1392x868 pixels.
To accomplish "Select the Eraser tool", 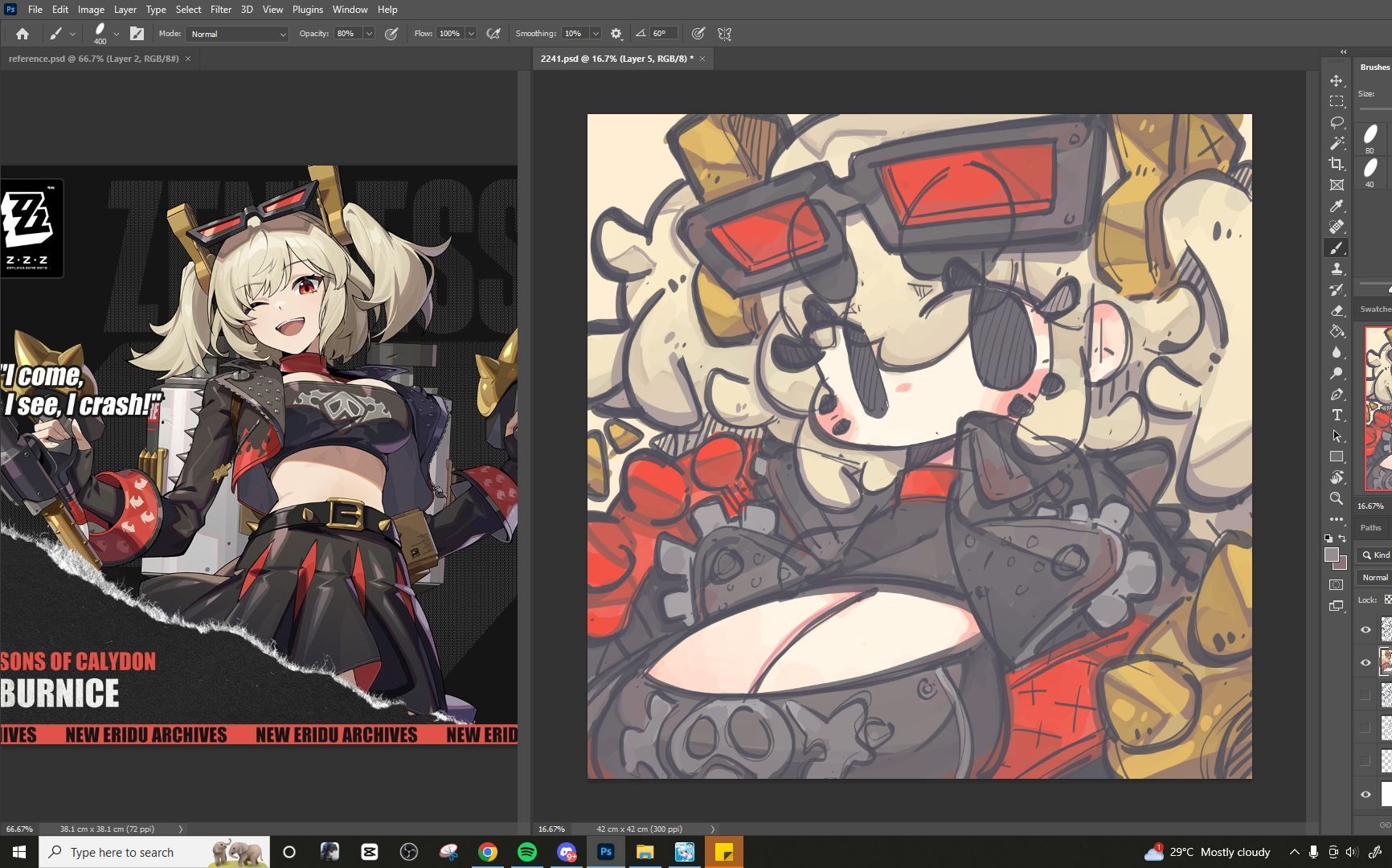I will coord(1337,311).
